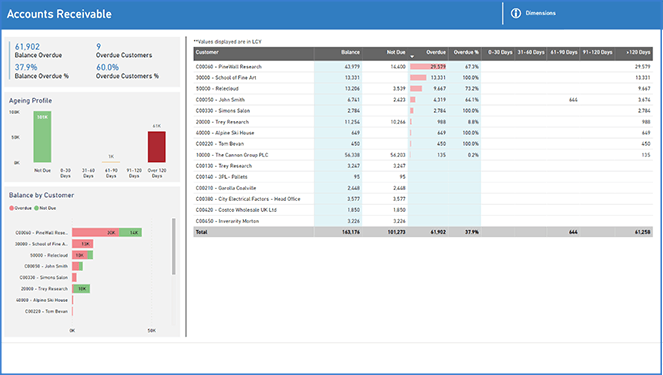Click the Balance by Customer scrollbar
The height and width of the screenshot is (375, 663).
click(x=173, y=246)
